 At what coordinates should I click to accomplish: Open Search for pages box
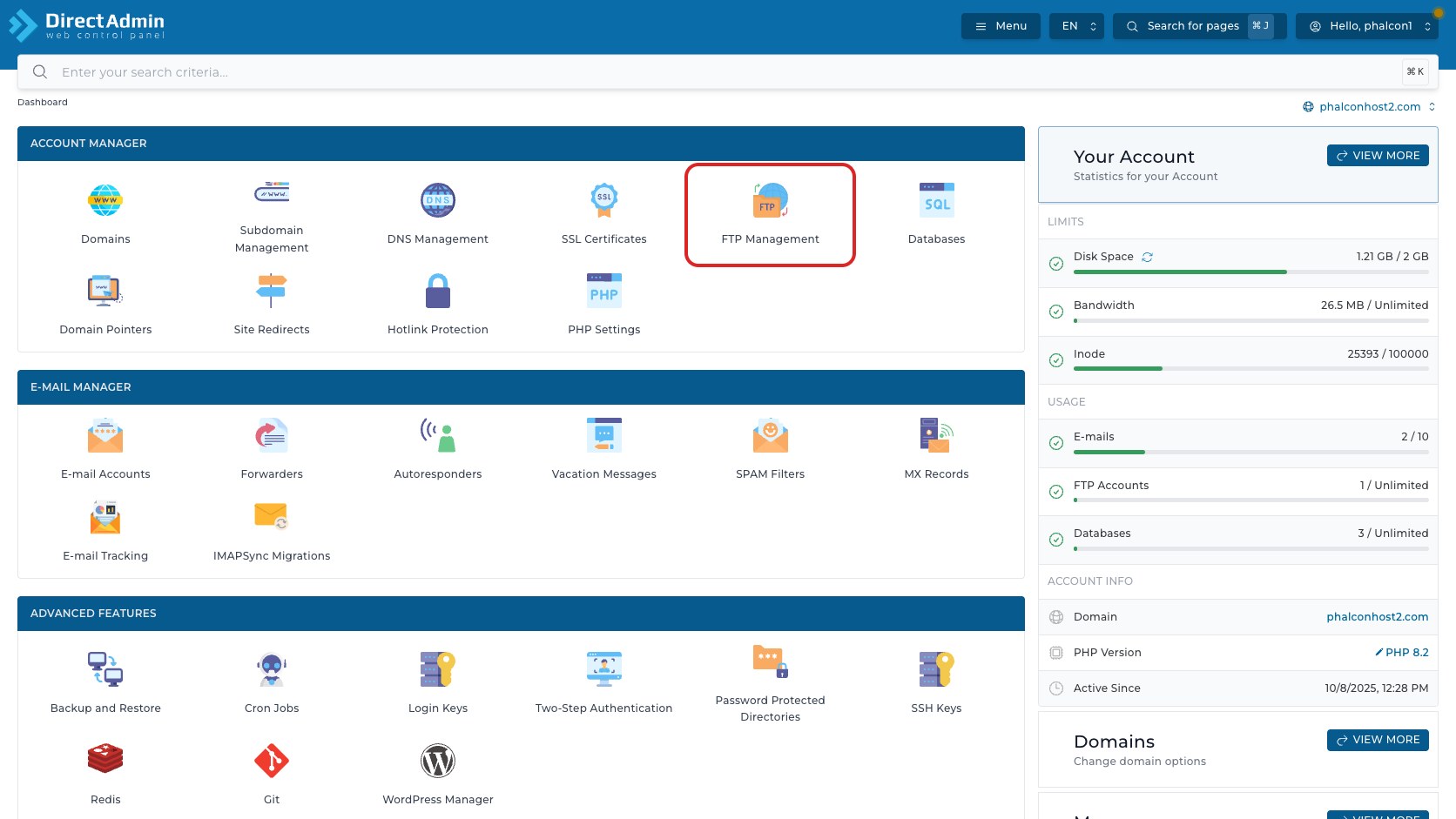click(1200, 26)
